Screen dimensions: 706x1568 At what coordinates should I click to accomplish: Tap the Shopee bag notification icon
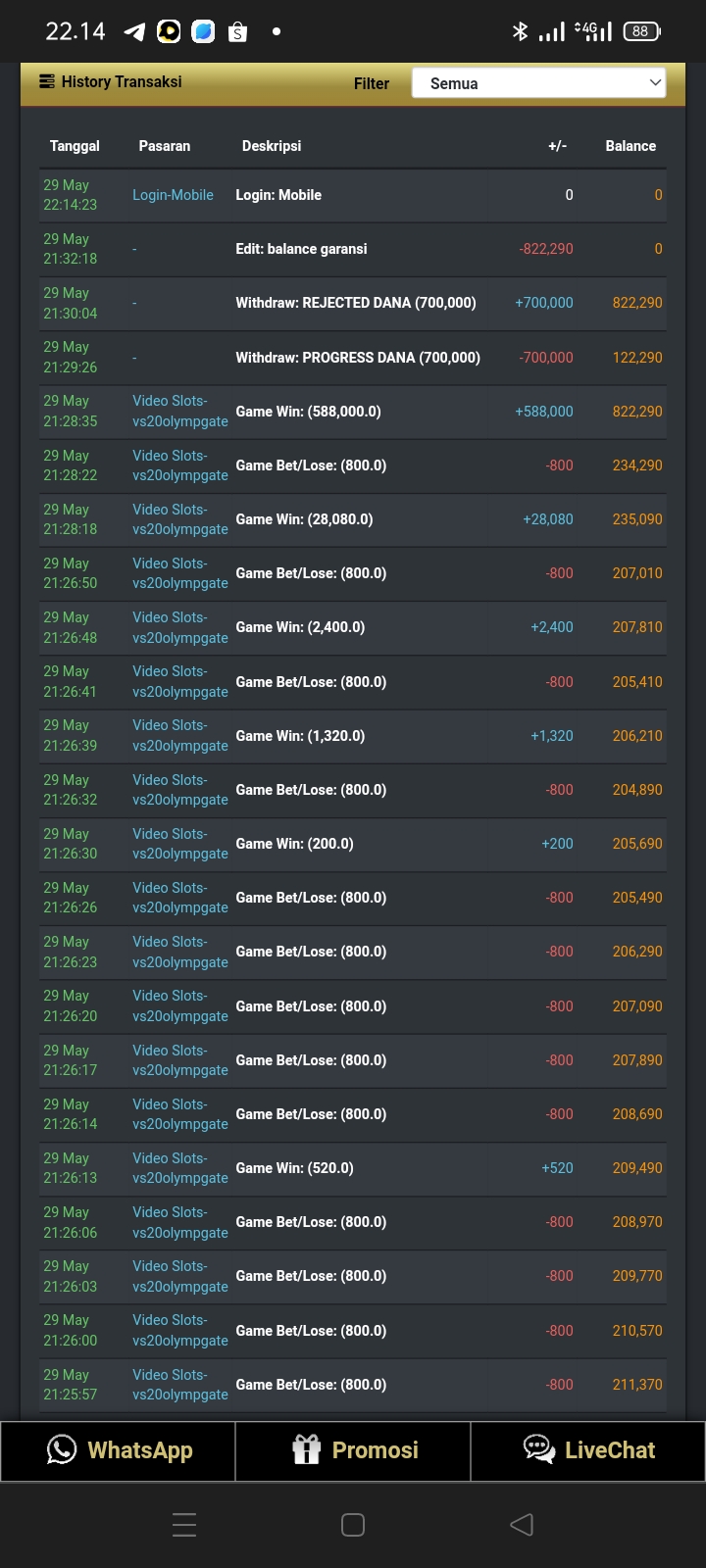coord(237,32)
